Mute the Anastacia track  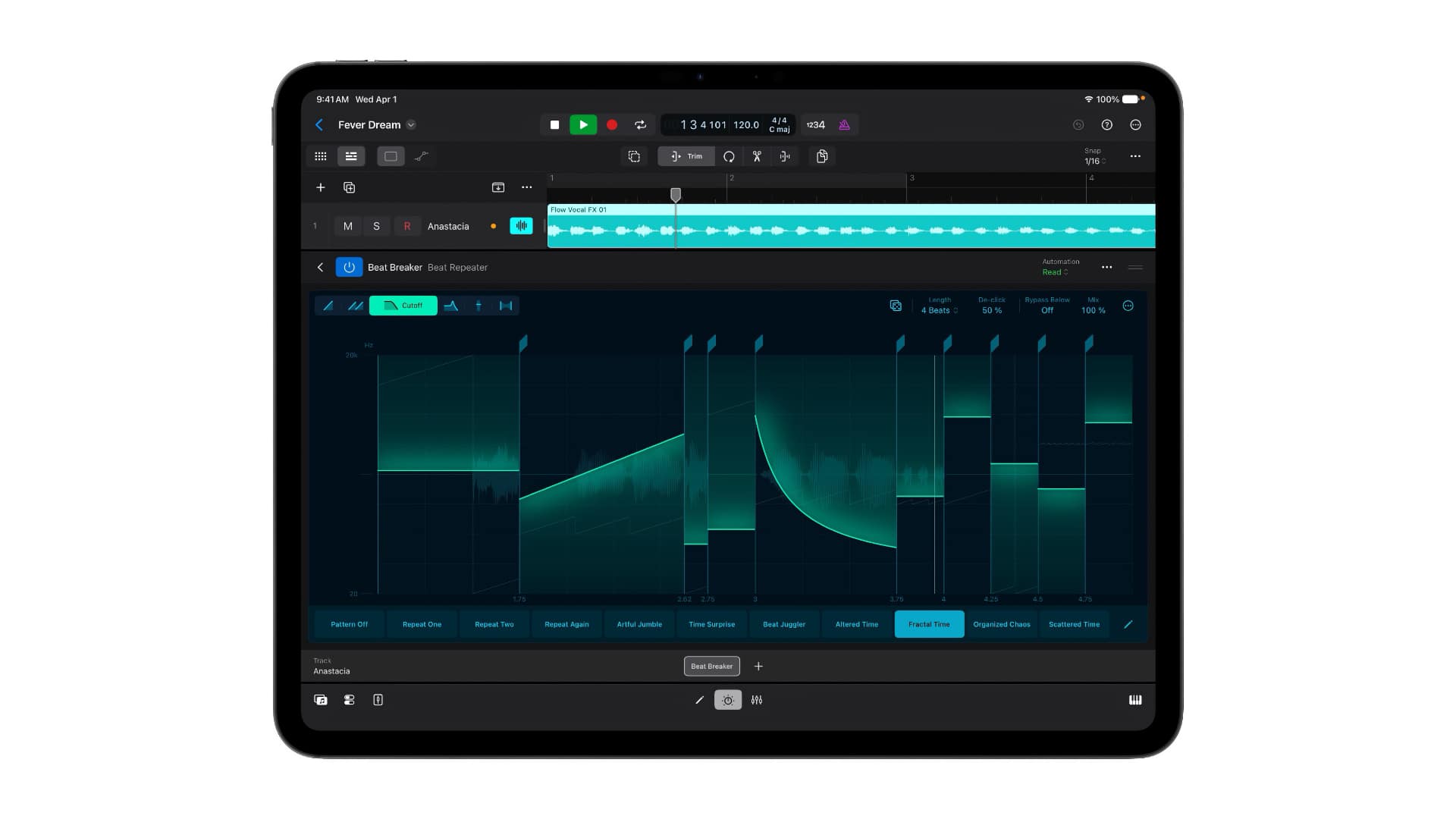point(348,226)
